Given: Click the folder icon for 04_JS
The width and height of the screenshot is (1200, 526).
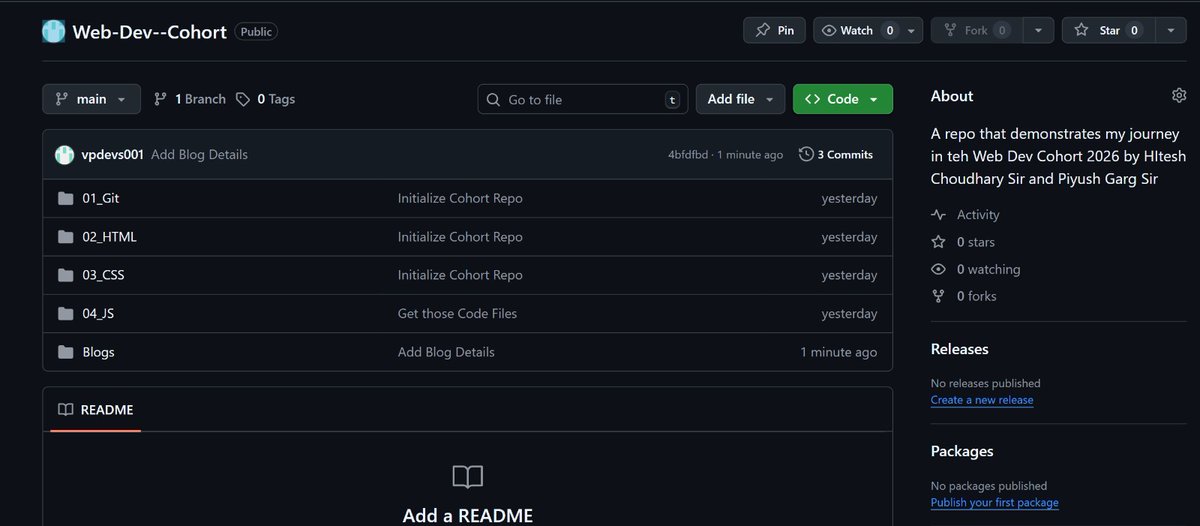Looking at the screenshot, I should coord(66,313).
